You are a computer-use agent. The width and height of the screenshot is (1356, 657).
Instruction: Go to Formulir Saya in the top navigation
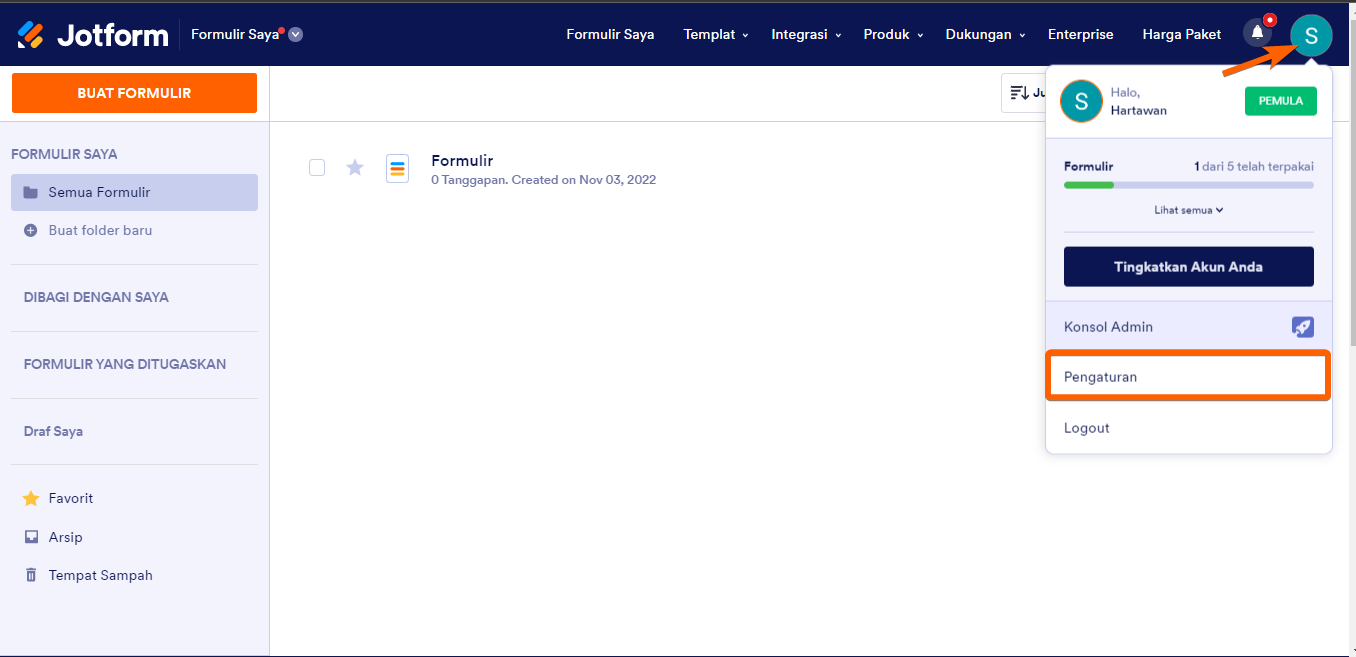click(x=610, y=34)
